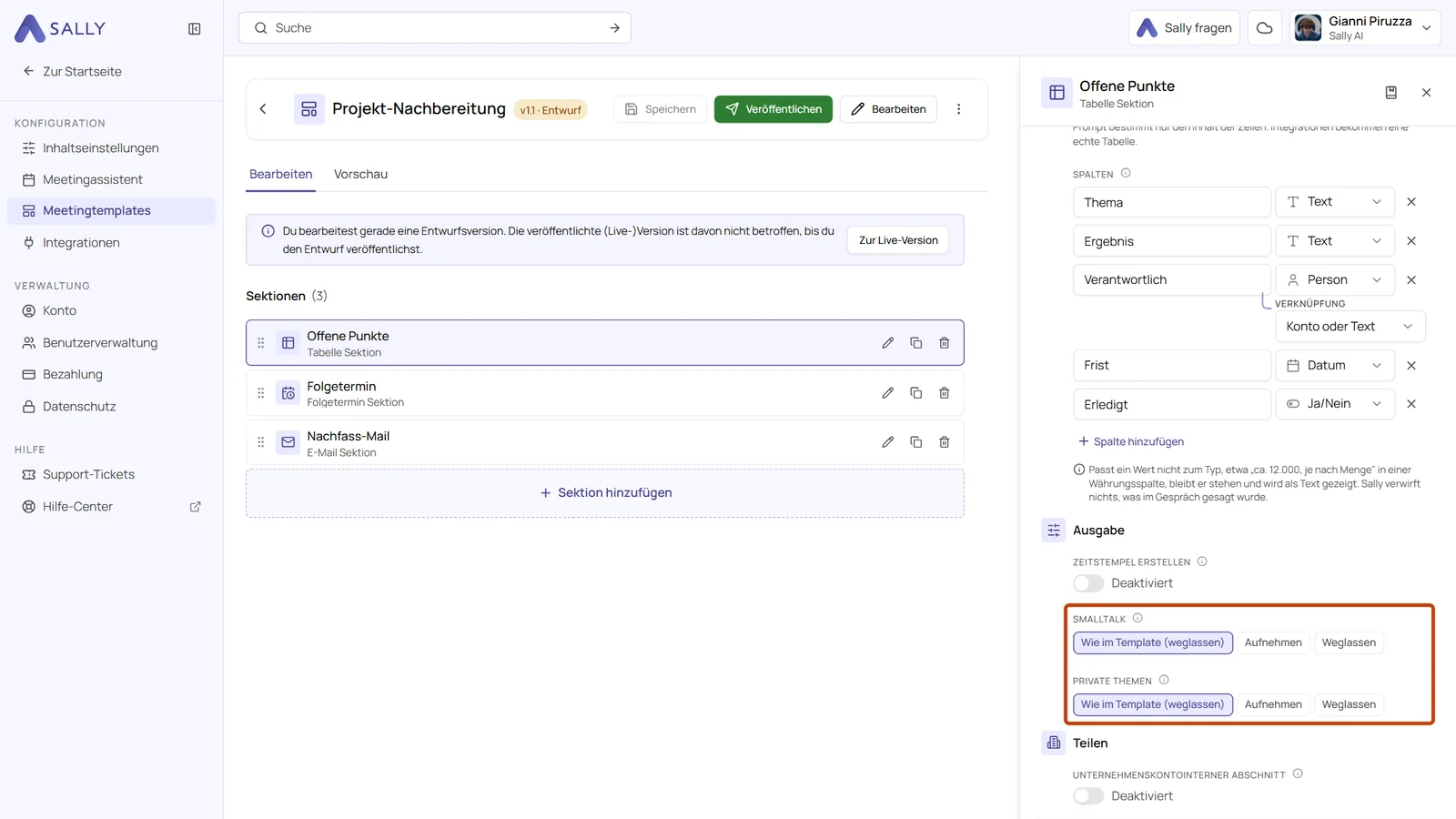This screenshot has height=819, width=1456.
Task: Edit the Nachfass-Mail section with the pencil icon
Action: point(887,442)
